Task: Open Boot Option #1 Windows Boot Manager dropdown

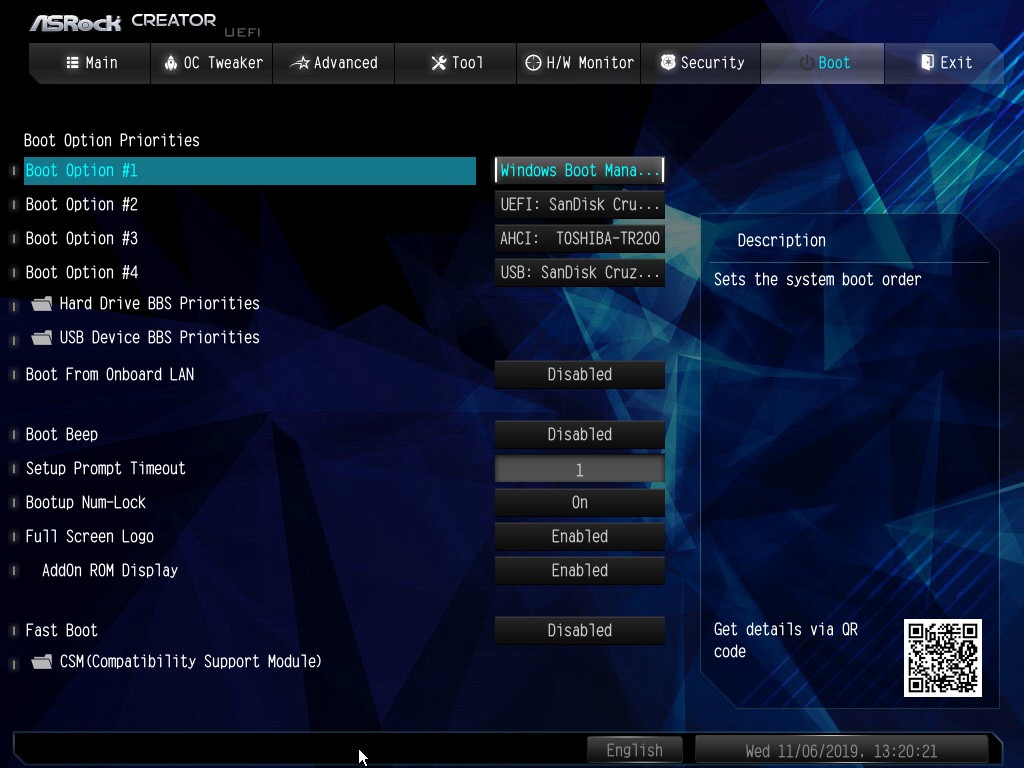Action: [x=579, y=171]
